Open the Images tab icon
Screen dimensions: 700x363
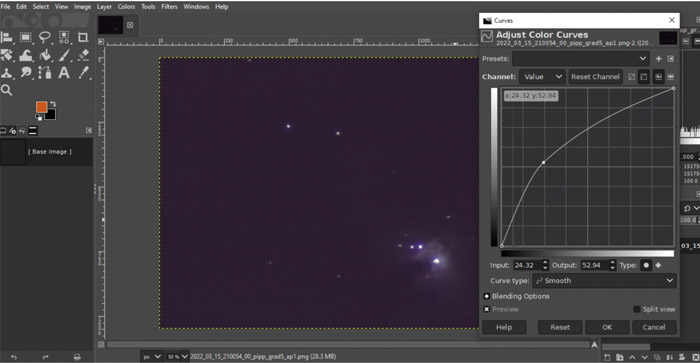click(x=33, y=131)
